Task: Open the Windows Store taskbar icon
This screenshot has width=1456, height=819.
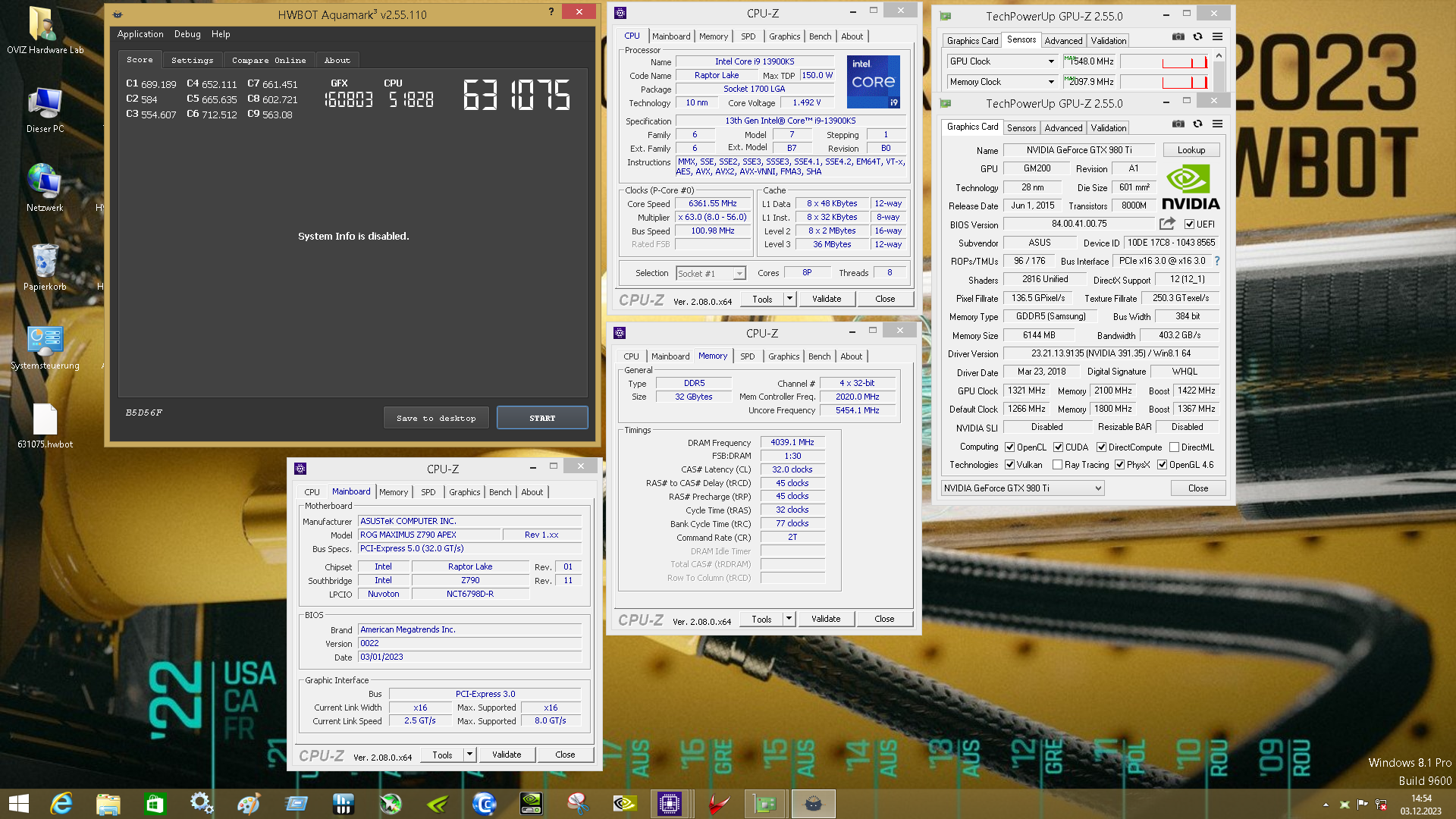Action: coord(155,804)
